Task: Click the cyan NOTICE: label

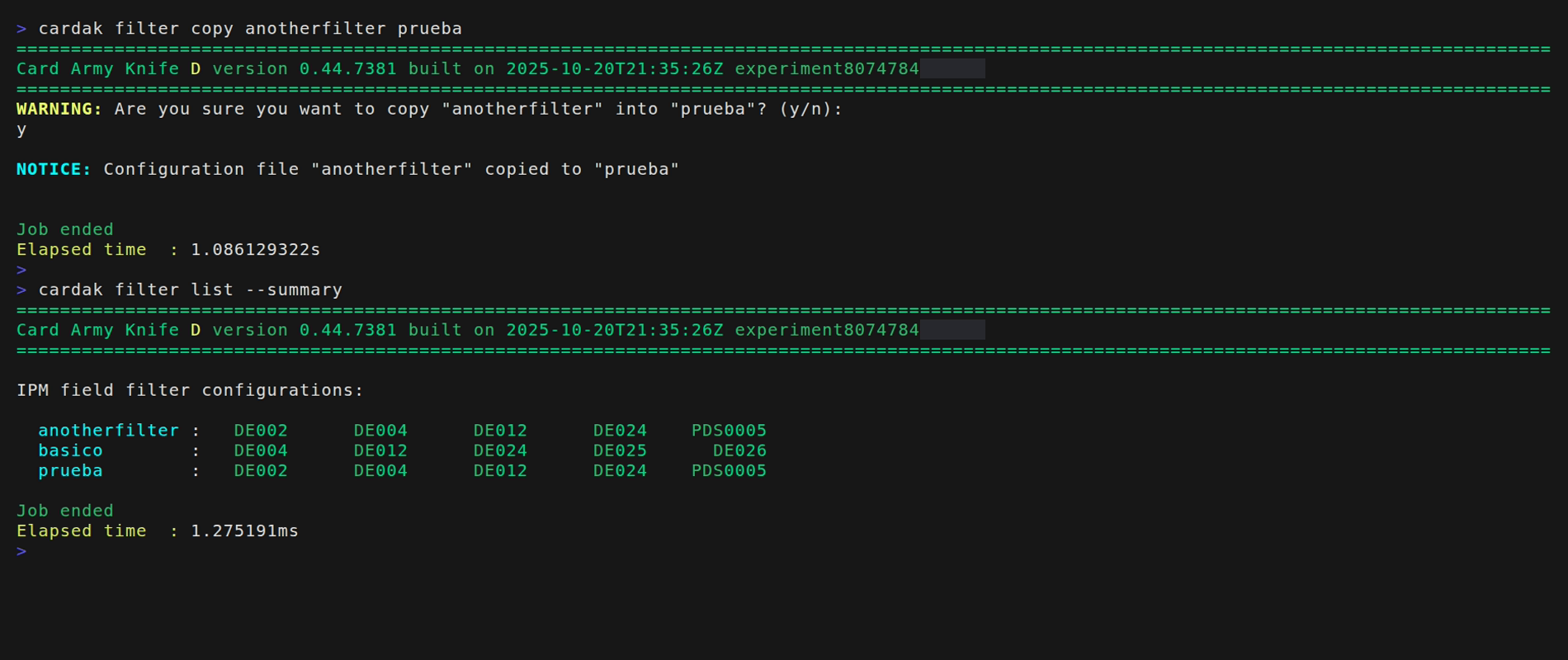Action: point(54,169)
